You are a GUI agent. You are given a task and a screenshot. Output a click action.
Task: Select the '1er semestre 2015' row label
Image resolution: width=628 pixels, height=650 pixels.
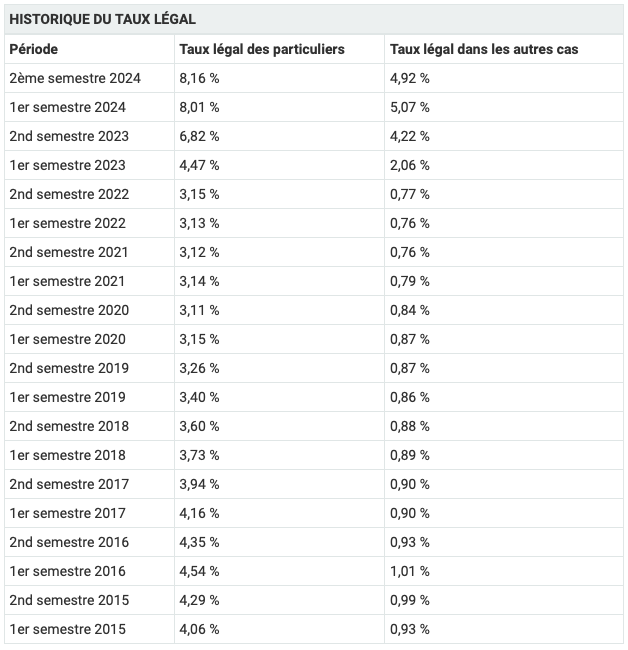68,629
